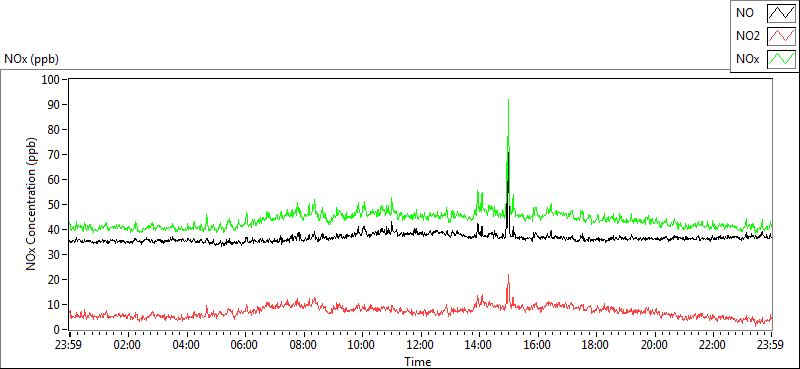Click the 30 y-axis scale marker

pos(55,255)
